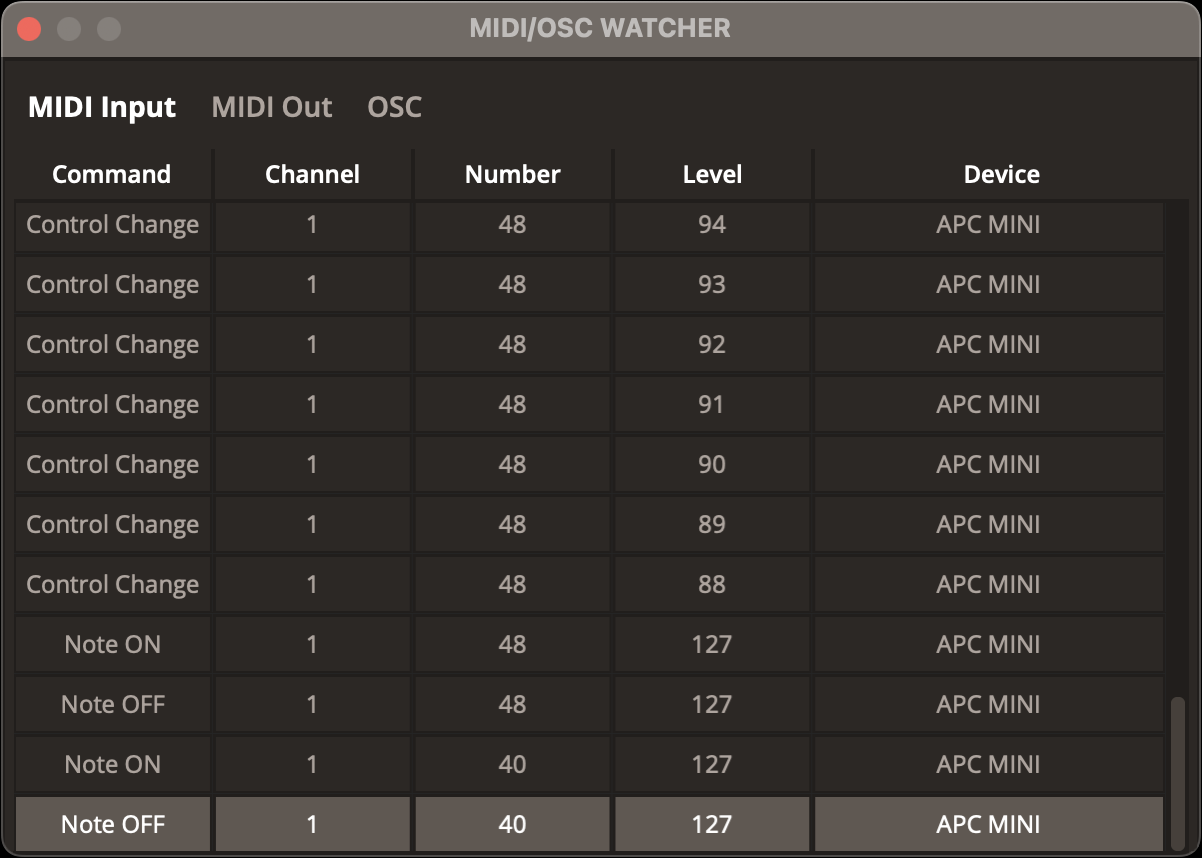Viewport: 1202px width, 858px height.
Task: Click the vertical scrollbar thumb
Action: coord(1178,770)
